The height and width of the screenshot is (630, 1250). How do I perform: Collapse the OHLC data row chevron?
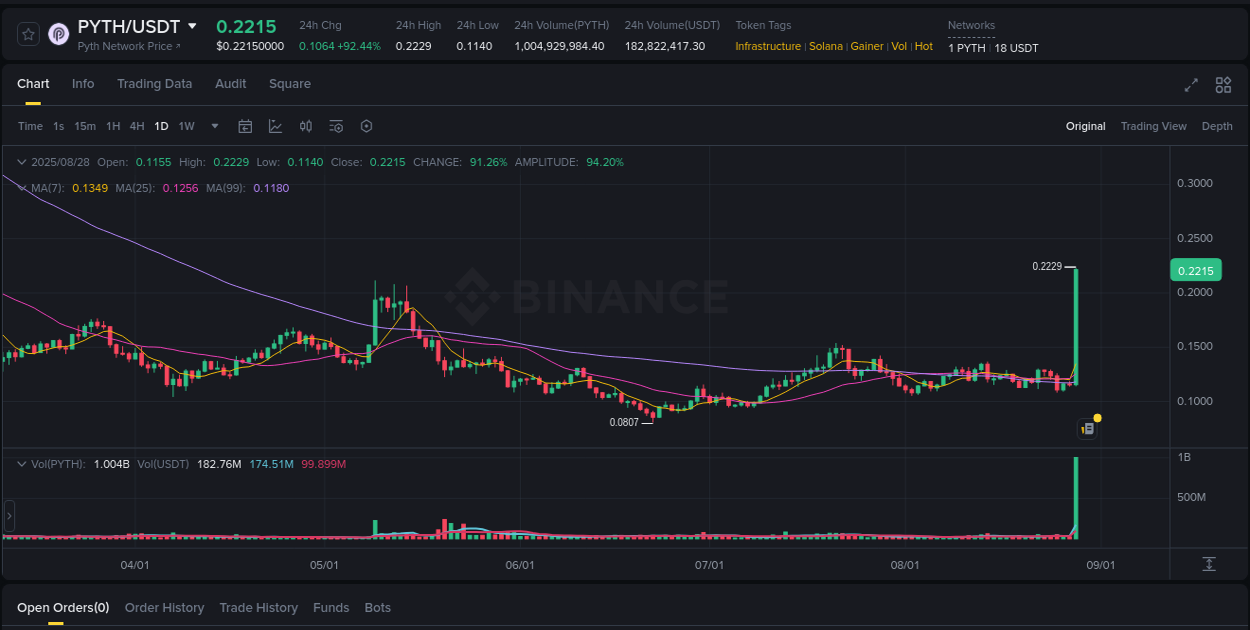coord(21,161)
